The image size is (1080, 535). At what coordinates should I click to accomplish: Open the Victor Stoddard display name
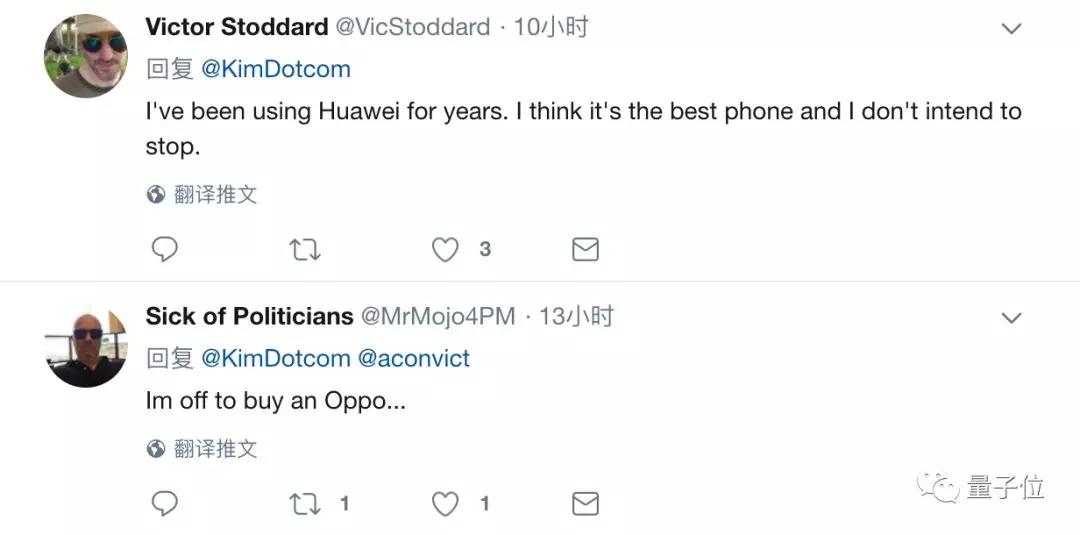coord(237,27)
